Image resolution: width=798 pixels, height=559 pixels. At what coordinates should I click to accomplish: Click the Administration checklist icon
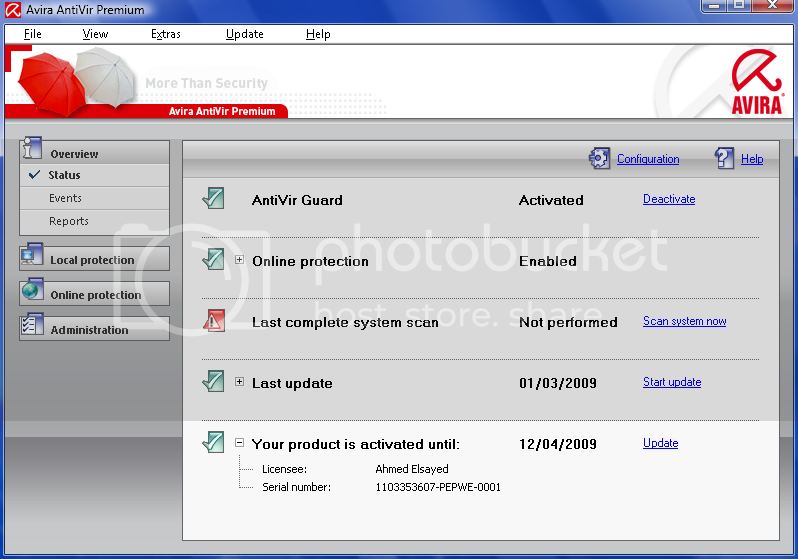pyautogui.click(x=32, y=327)
